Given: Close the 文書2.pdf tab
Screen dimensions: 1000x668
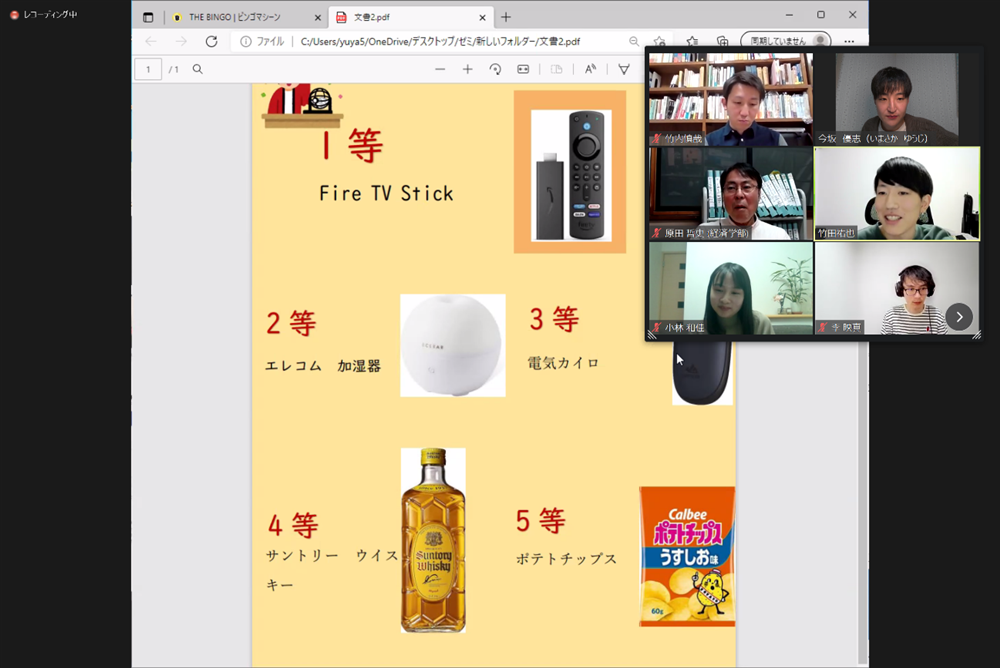Looking at the screenshot, I should click(x=482, y=17).
